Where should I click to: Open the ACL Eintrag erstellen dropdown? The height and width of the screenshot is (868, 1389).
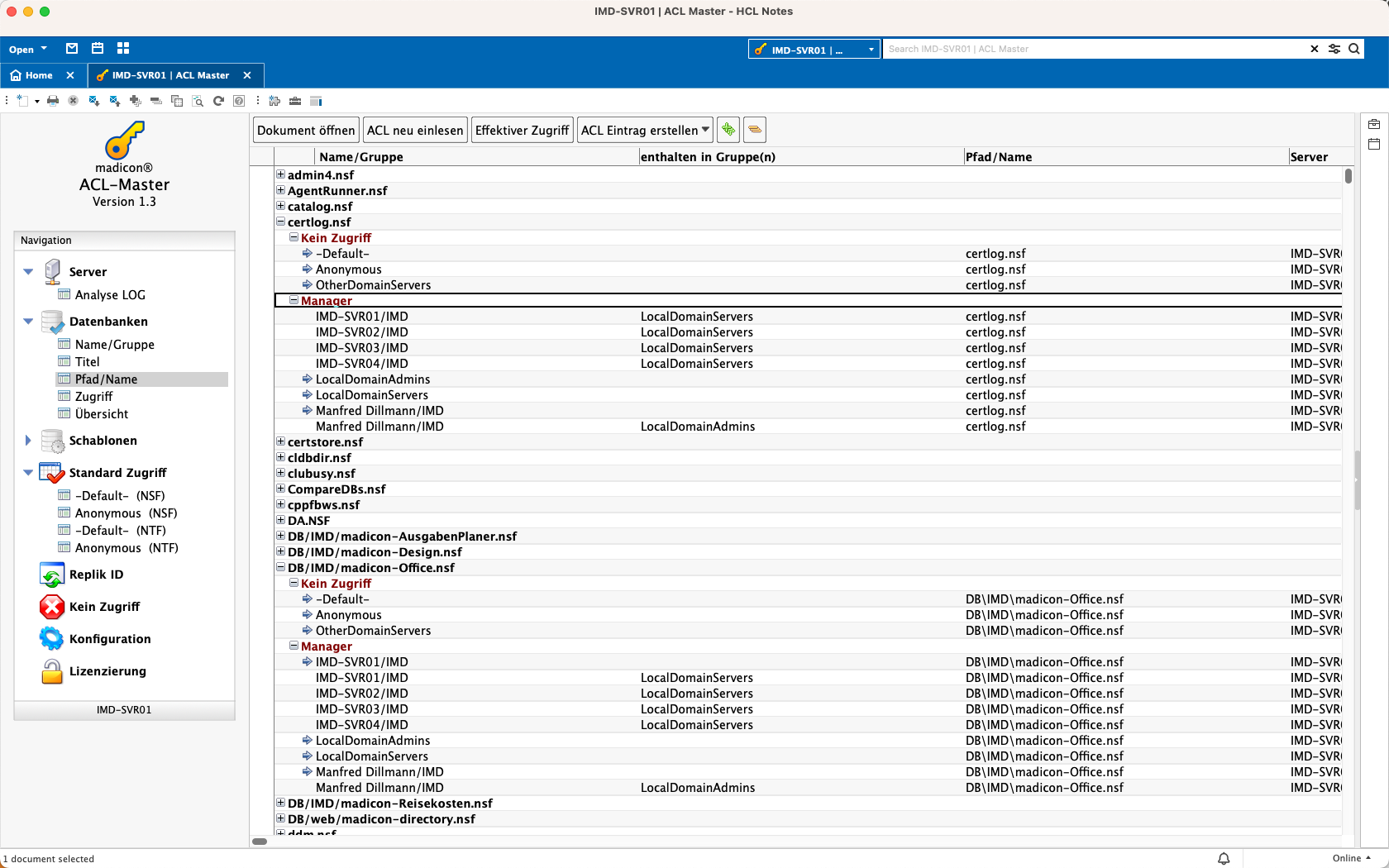coord(645,130)
